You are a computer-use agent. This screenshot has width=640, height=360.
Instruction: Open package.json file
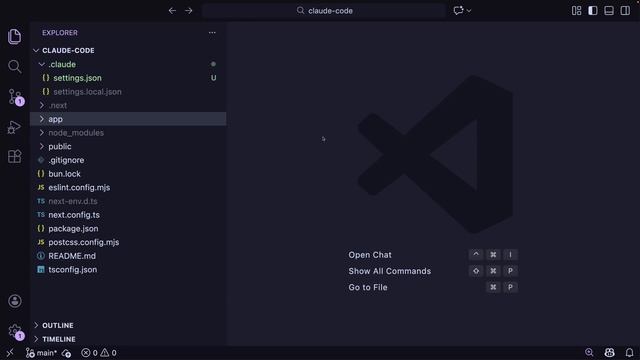[x=128, y=228]
